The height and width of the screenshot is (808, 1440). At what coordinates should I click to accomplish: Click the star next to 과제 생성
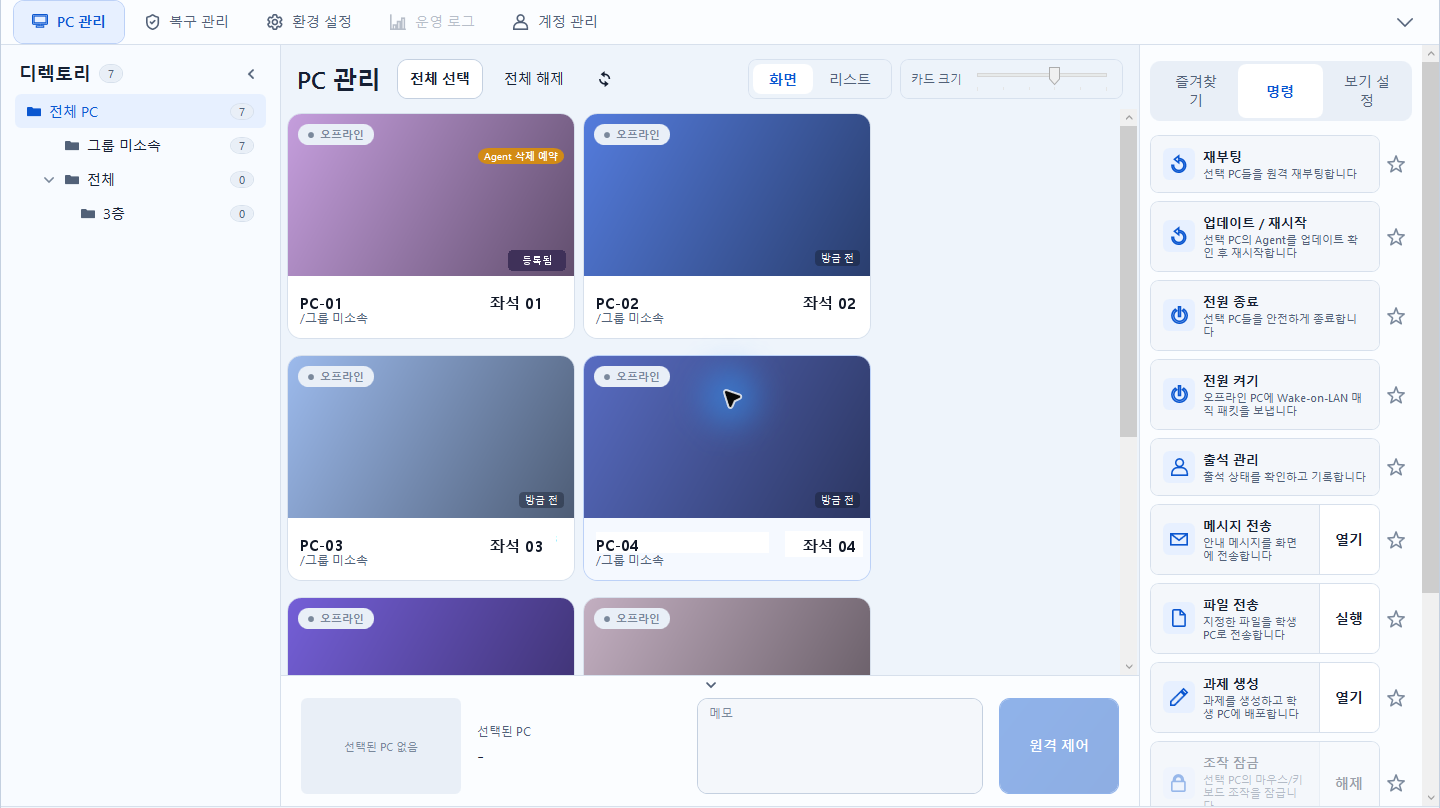pos(1396,698)
